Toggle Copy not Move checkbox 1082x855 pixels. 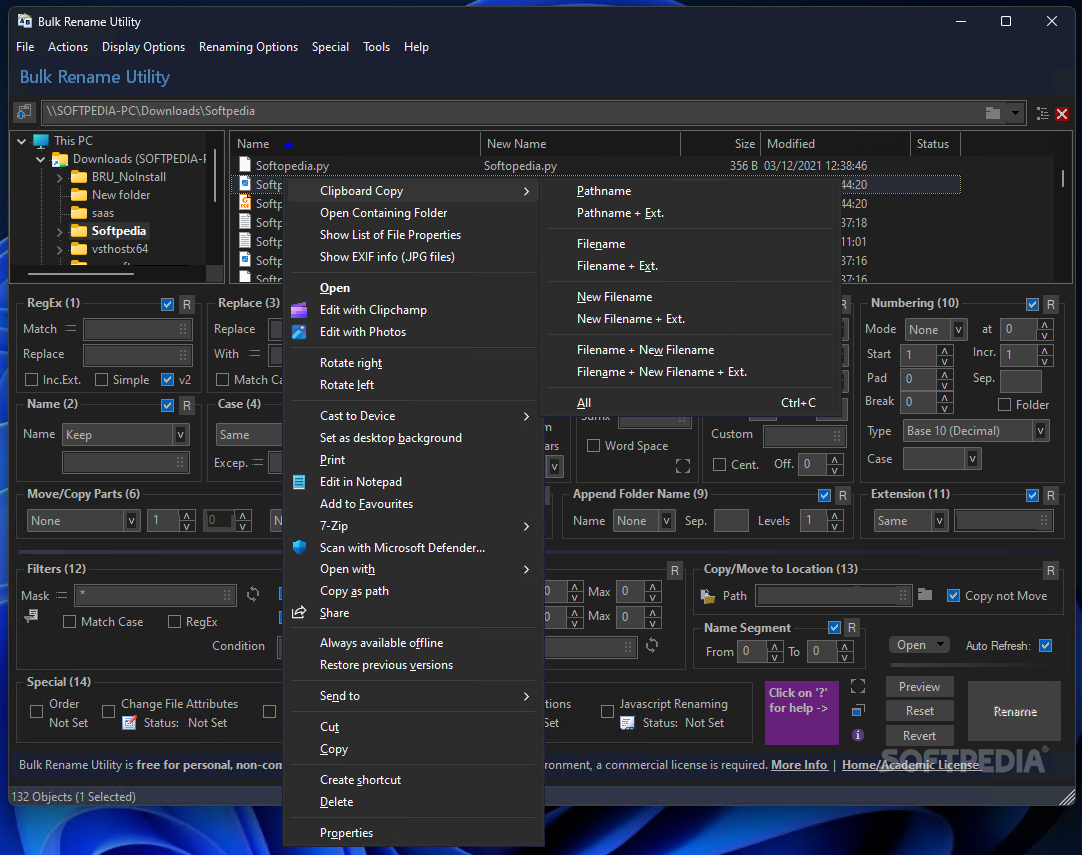point(953,596)
